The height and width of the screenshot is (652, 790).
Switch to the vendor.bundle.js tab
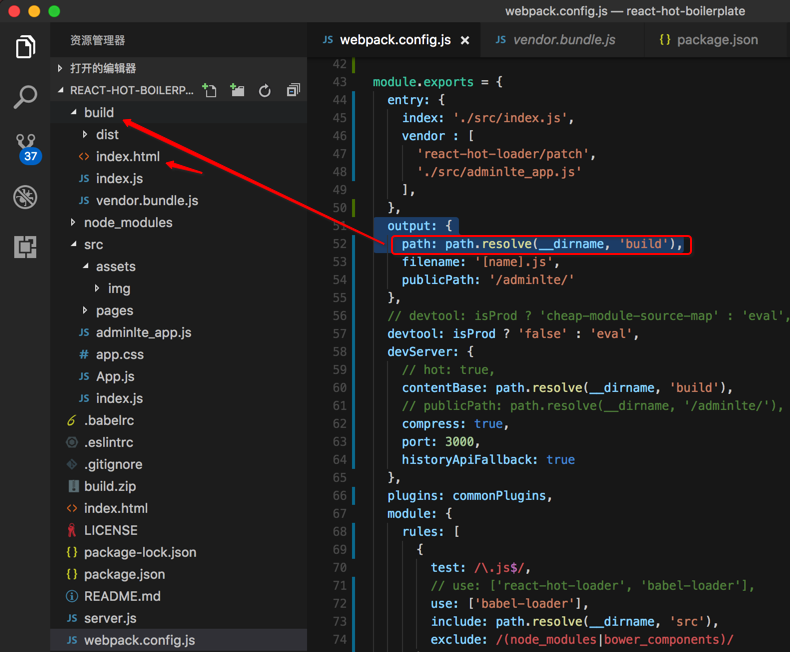[563, 40]
